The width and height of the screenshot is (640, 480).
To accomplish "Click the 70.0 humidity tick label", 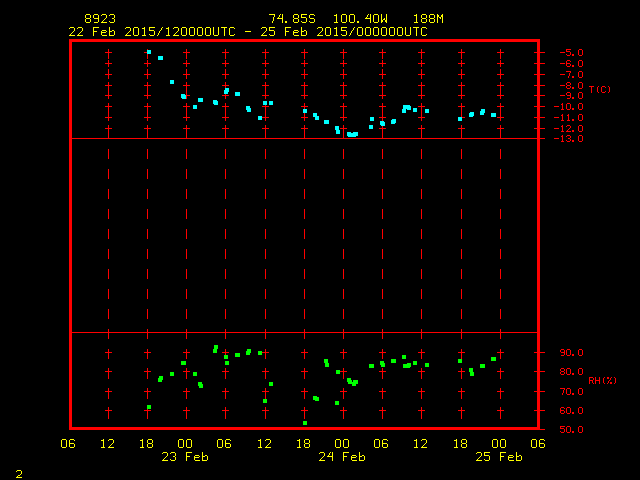I will tap(571, 391).
